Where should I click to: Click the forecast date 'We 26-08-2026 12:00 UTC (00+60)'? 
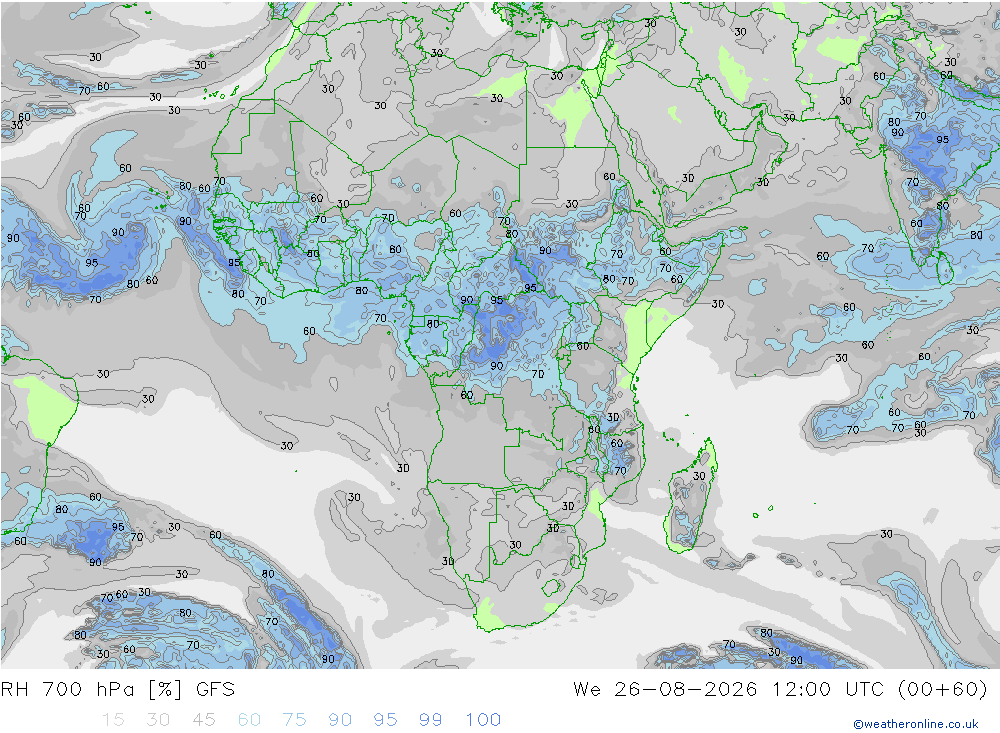[780, 690]
